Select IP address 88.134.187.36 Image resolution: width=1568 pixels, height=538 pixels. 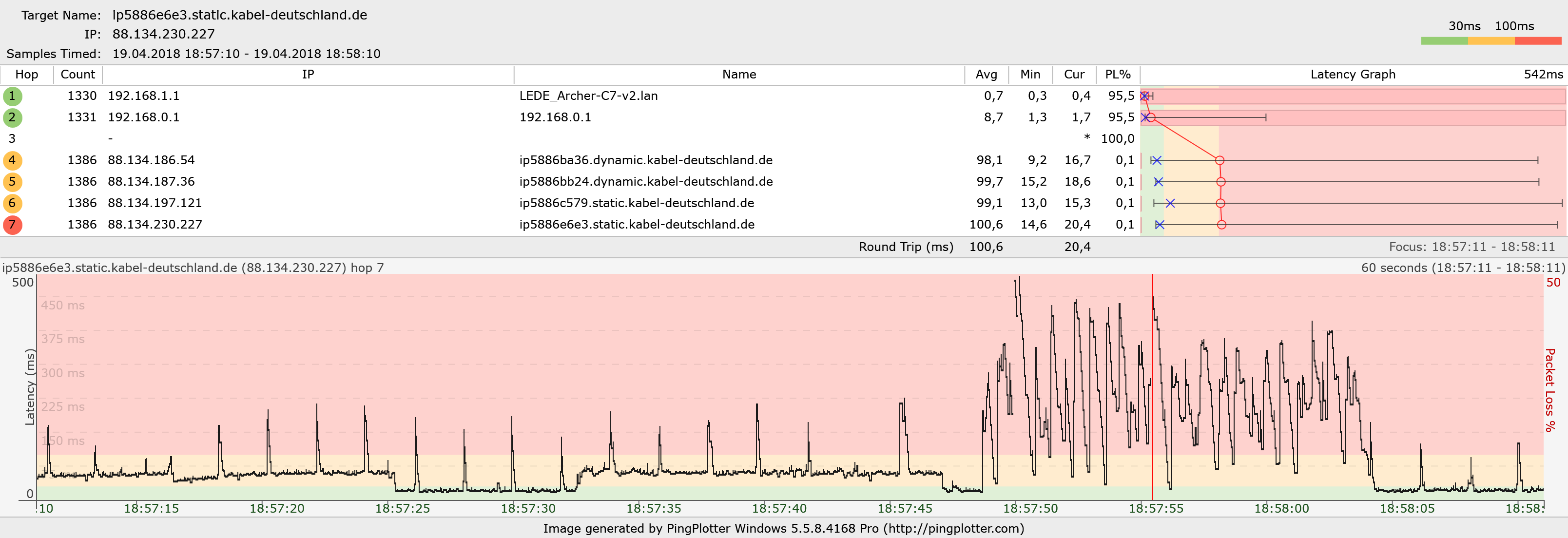point(151,181)
